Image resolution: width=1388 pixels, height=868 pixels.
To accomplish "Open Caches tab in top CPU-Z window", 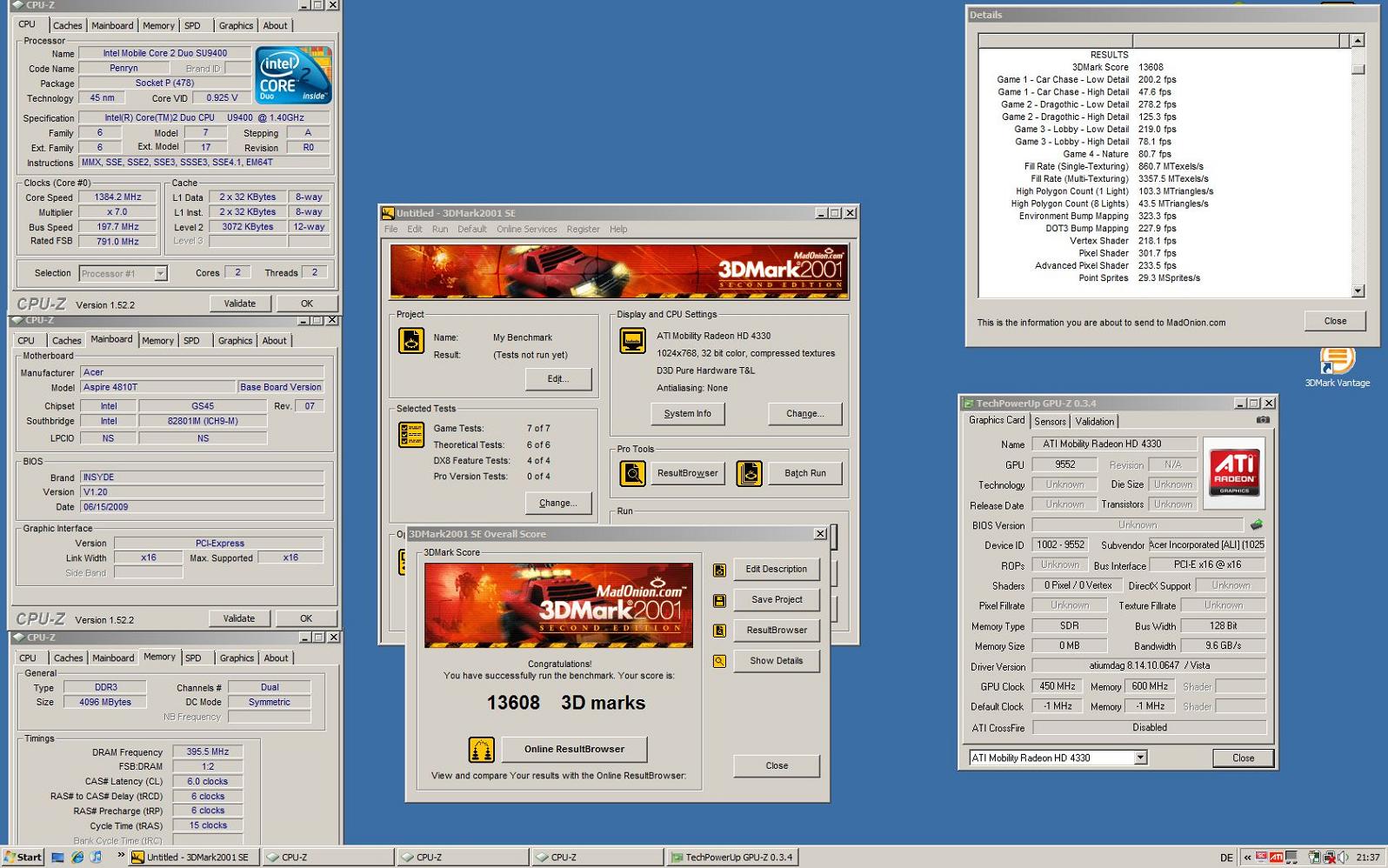I will tap(67, 26).
